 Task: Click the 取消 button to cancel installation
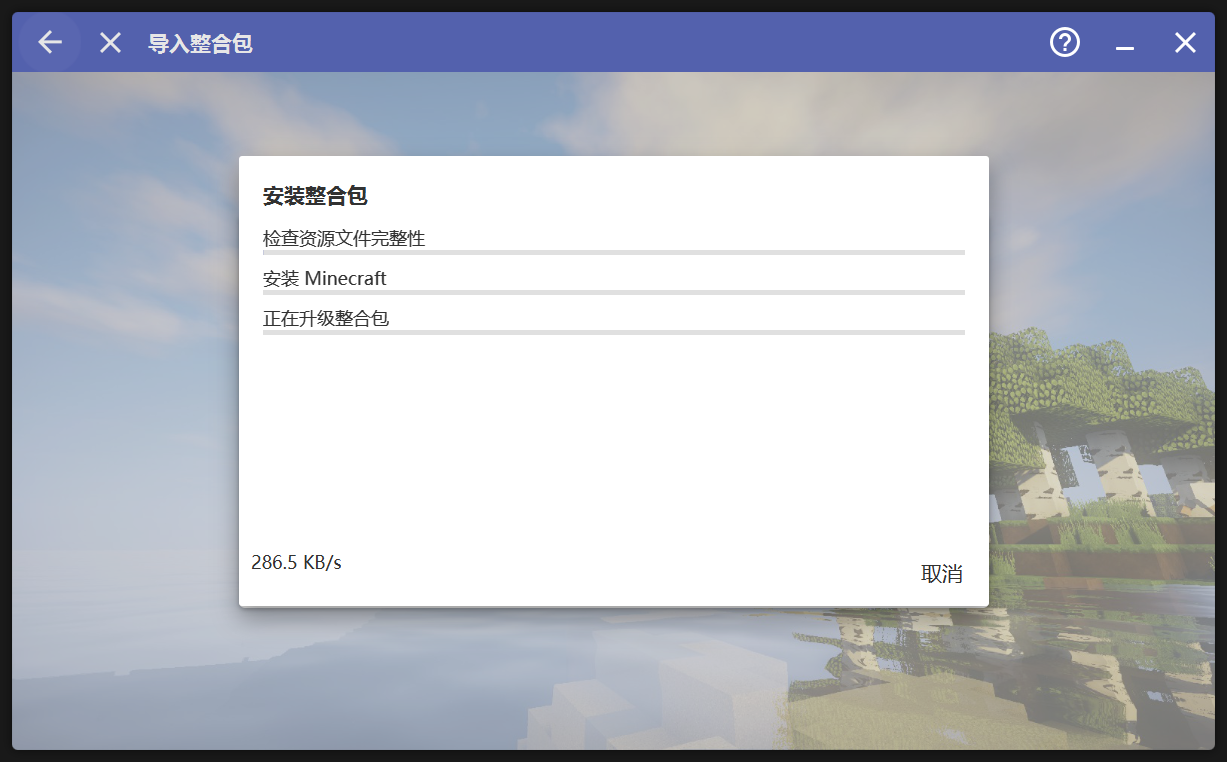click(x=941, y=574)
